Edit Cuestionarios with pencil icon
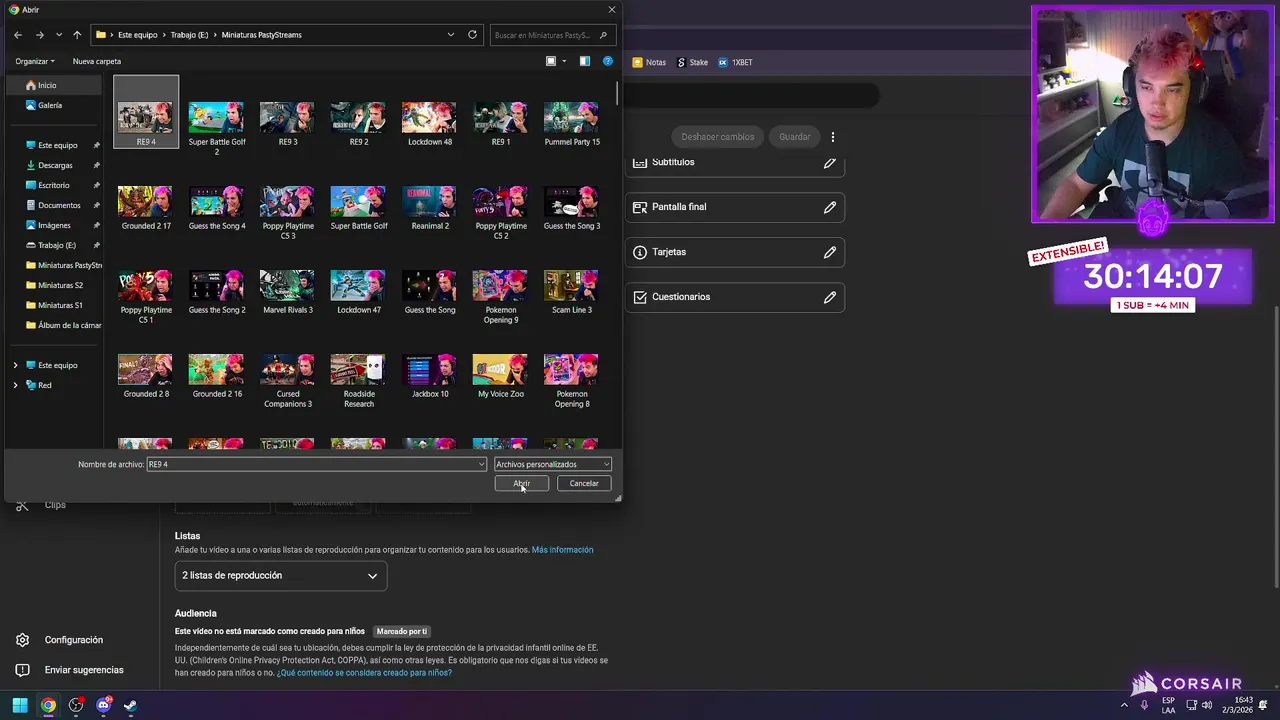The image size is (1280, 720). click(x=830, y=297)
